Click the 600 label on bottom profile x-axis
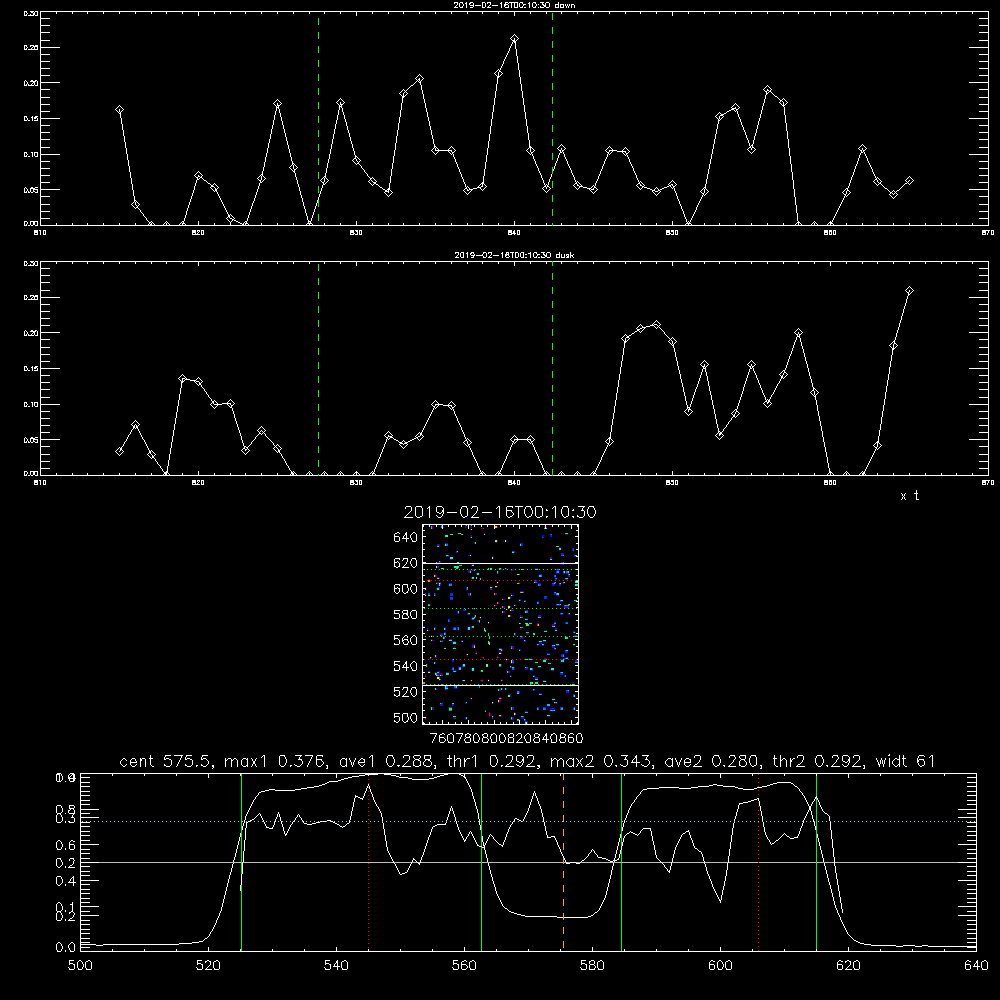The height and width of the screenshot is (1000, 1000). (720, 966)
